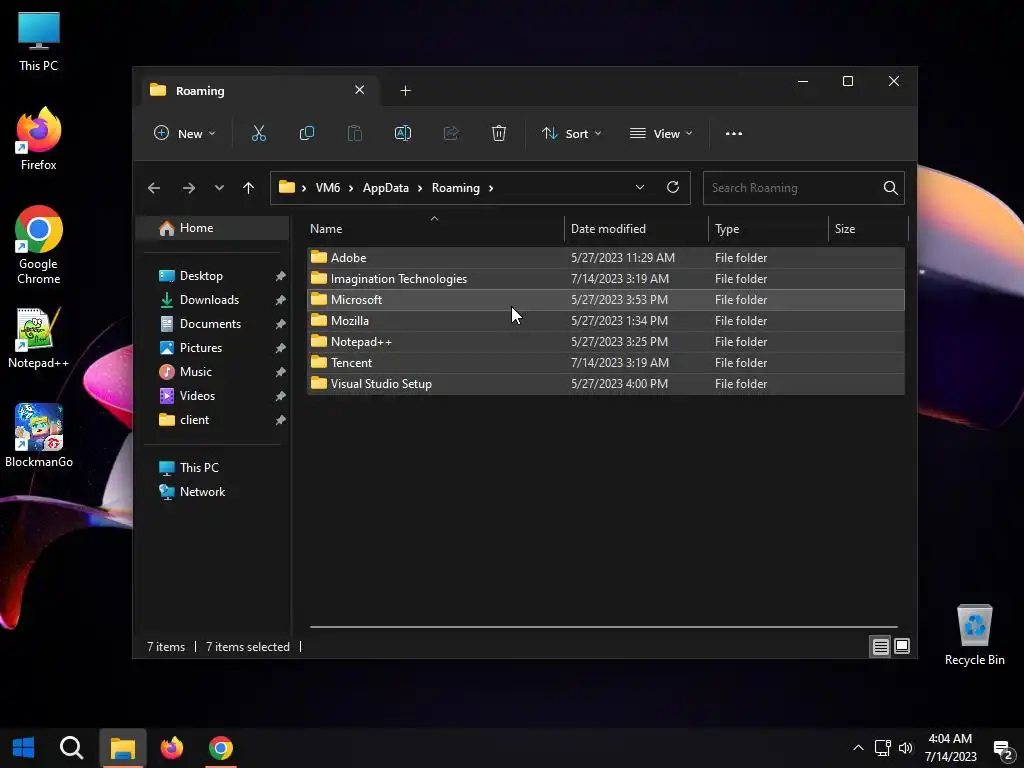Unpin Desktop using its pin icon

pos(281,276)
